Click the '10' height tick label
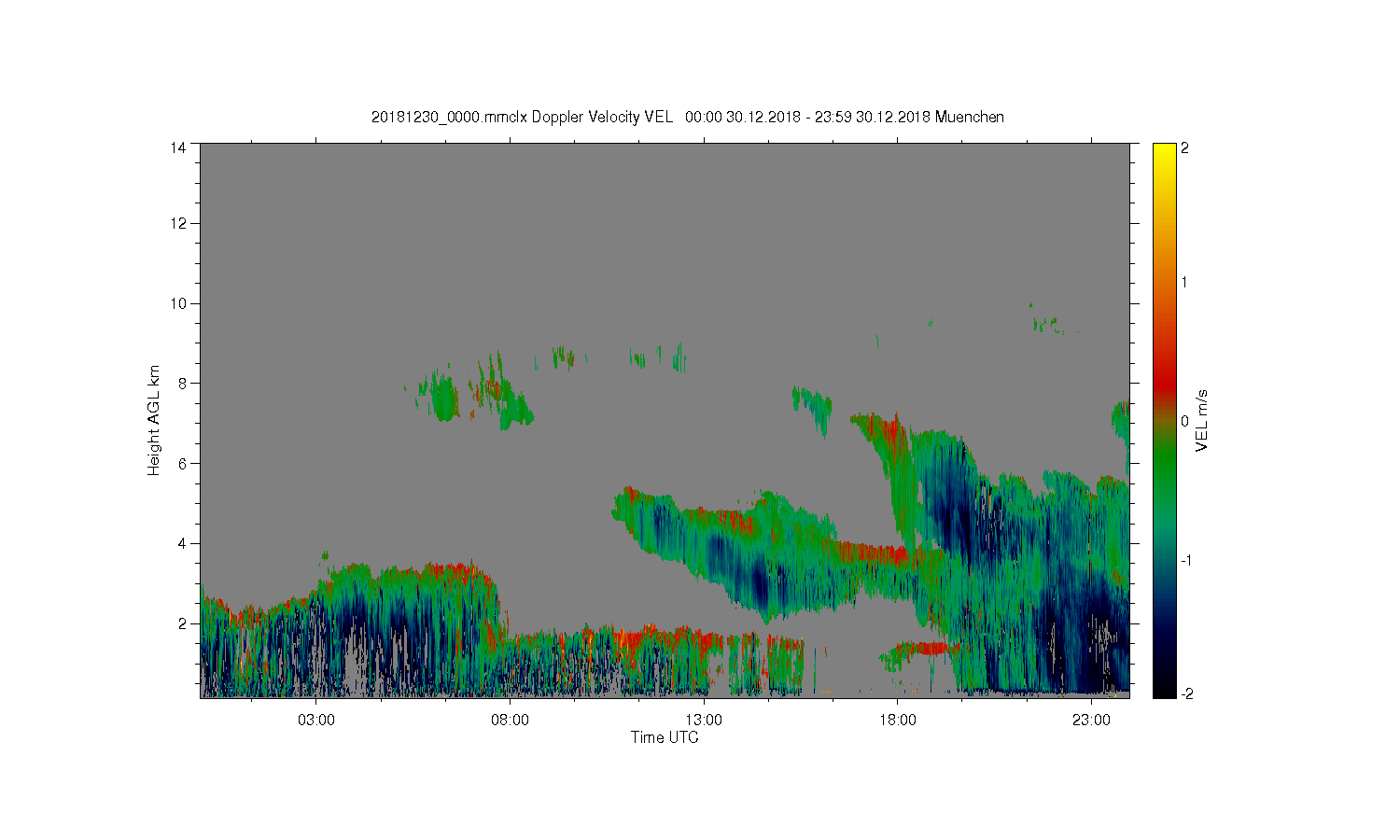 (x=178, y=303)
